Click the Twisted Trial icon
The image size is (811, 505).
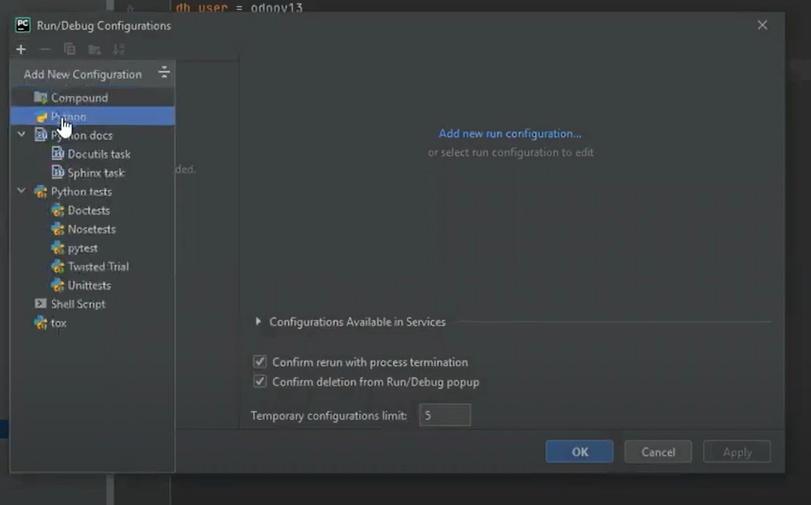(57, 266)
